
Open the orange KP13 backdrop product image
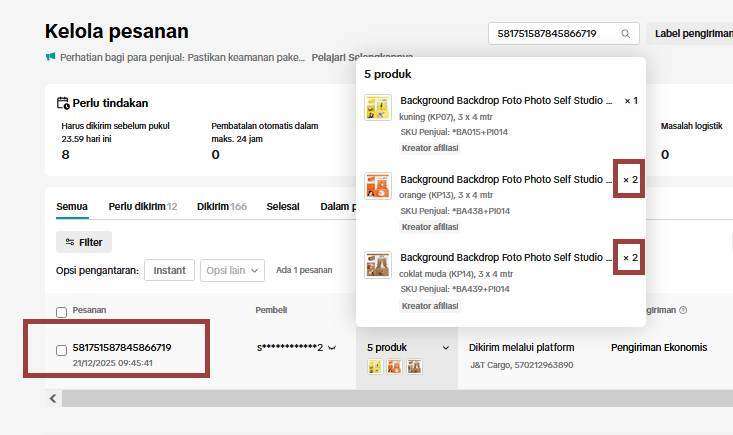pos(377,186)
